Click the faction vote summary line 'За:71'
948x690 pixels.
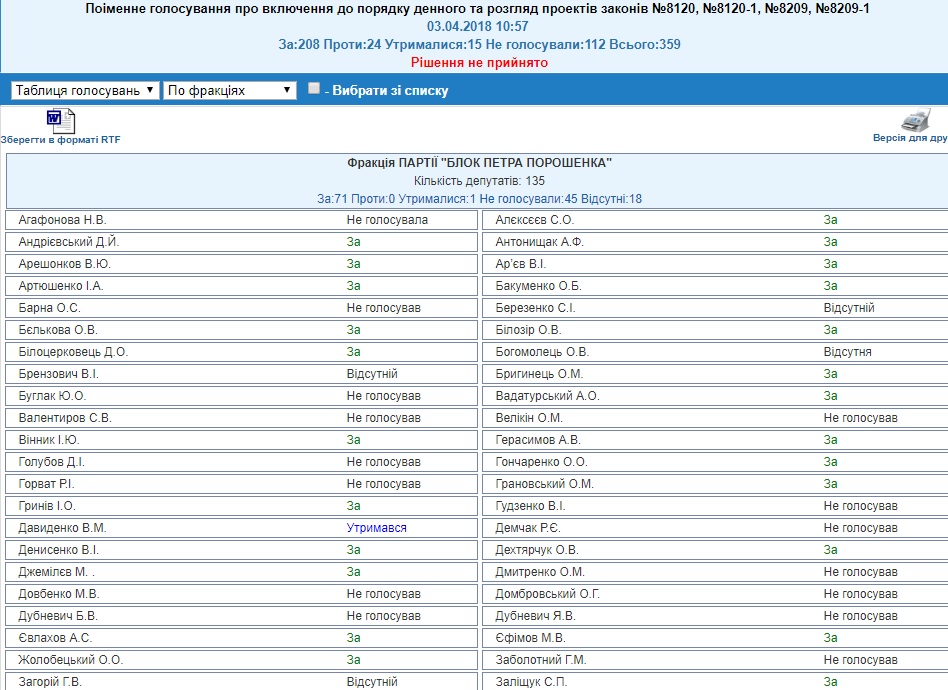pos(479,199)
